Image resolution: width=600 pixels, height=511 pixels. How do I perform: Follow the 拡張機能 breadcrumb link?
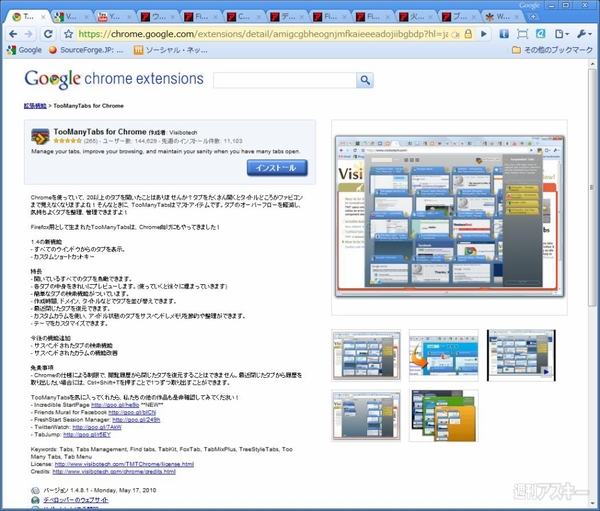pyautogui.click(x=35, y=106)
